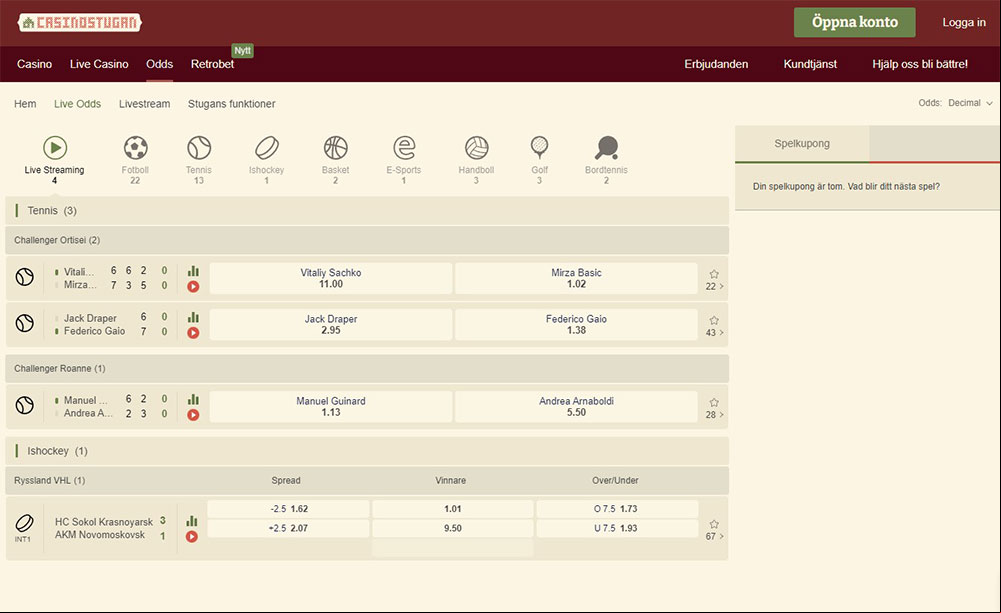Go to the Hem tab
The image size is (1001, 613).
click(x=26, y=103)
